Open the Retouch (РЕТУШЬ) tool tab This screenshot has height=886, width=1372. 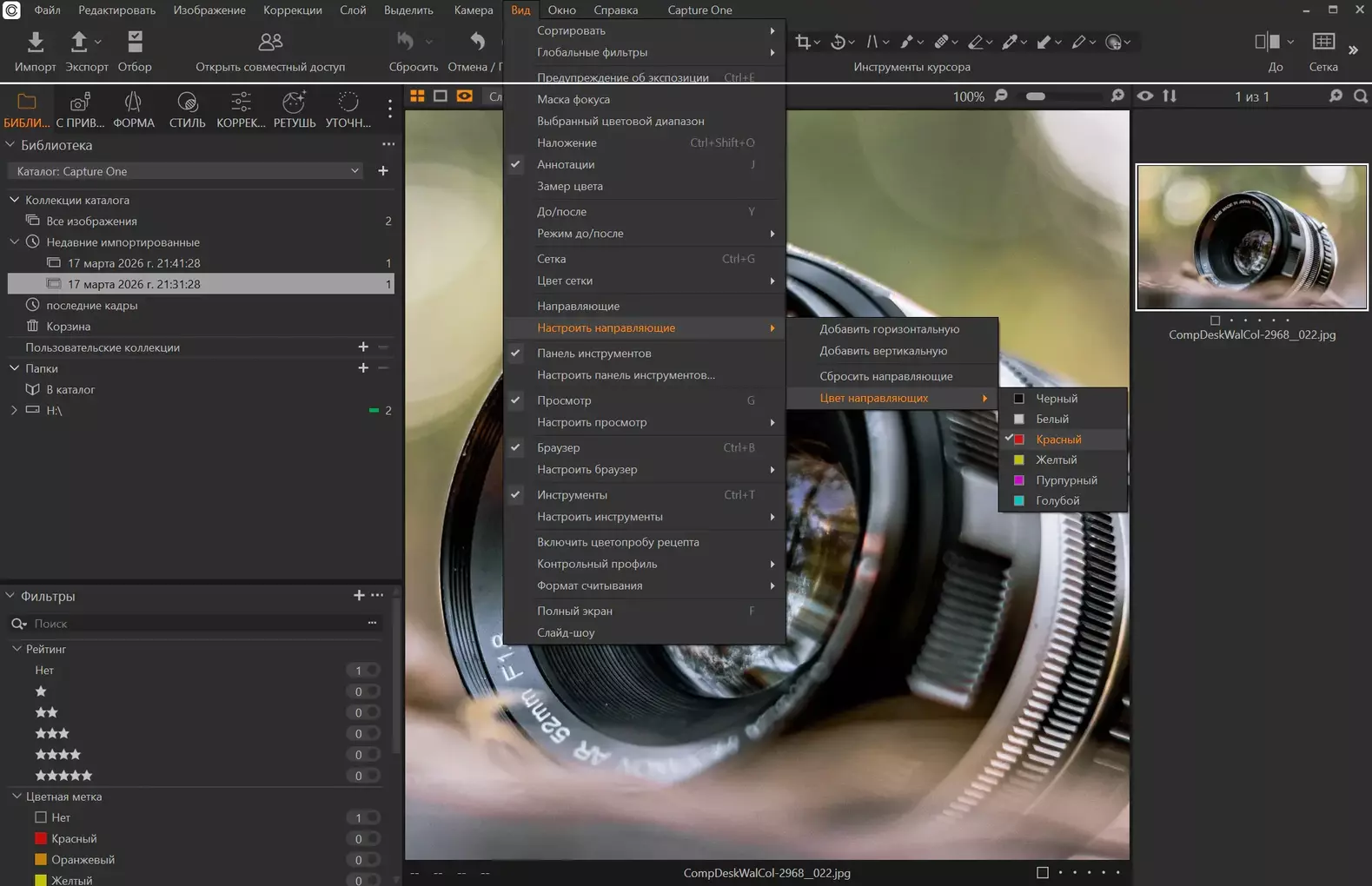tap(294, 110)
